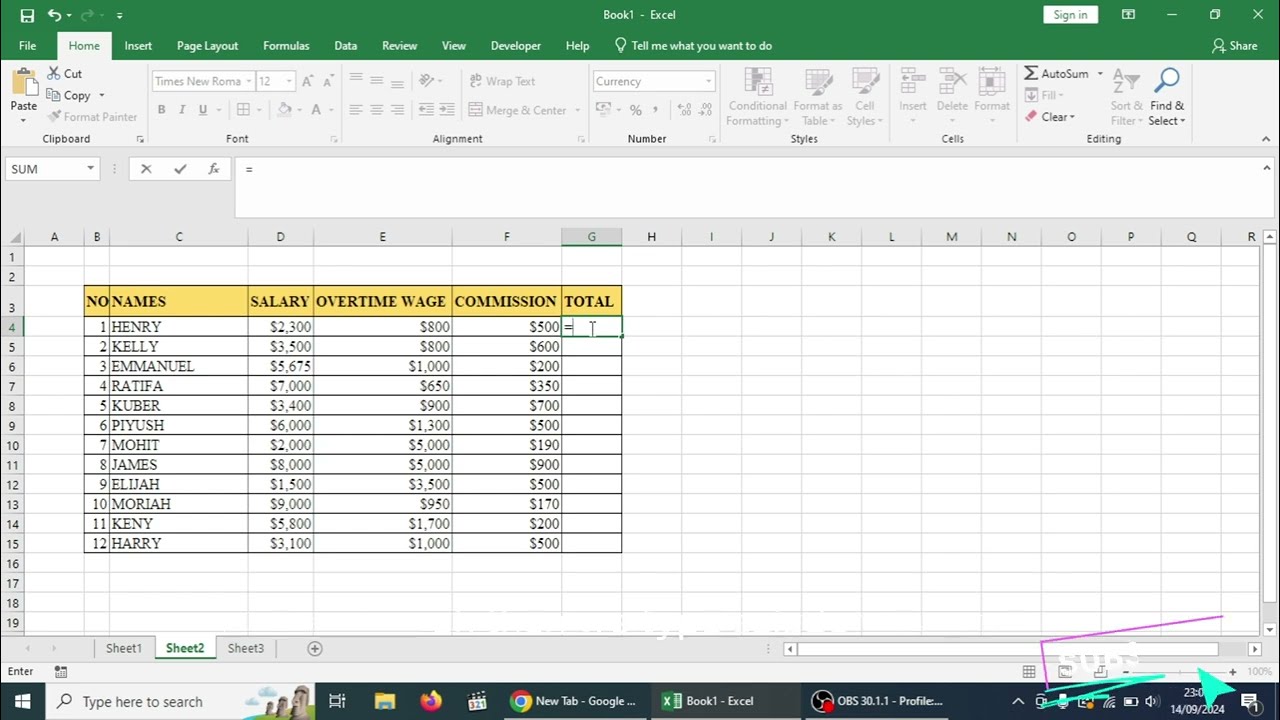This screenshot has width=1280, height=720.
Task: Click the Font Color A icon
Action: point(316,110)
